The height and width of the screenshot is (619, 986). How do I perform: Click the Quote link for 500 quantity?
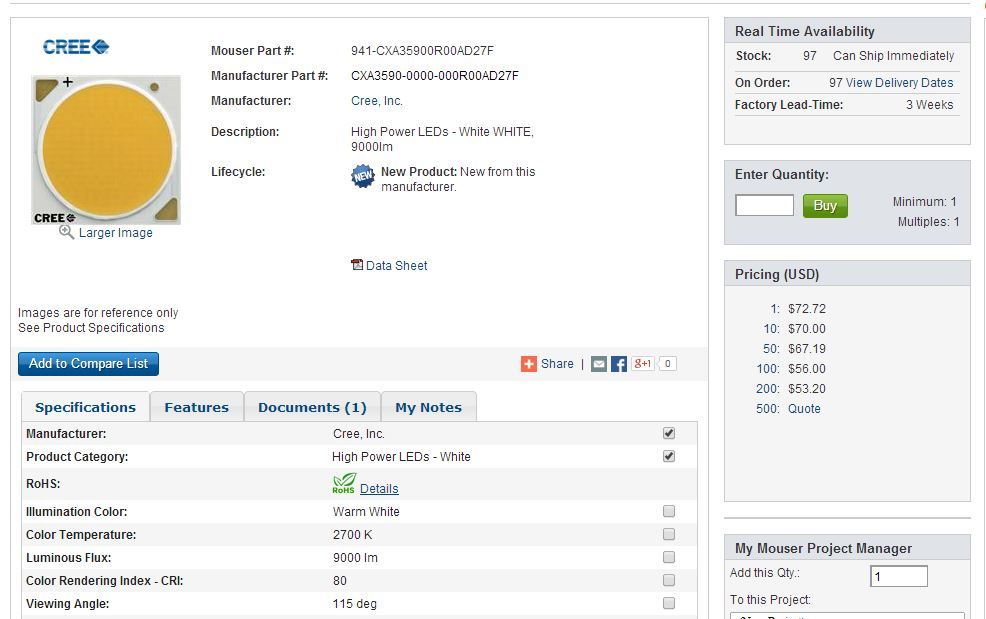click(x=804, y=409)
